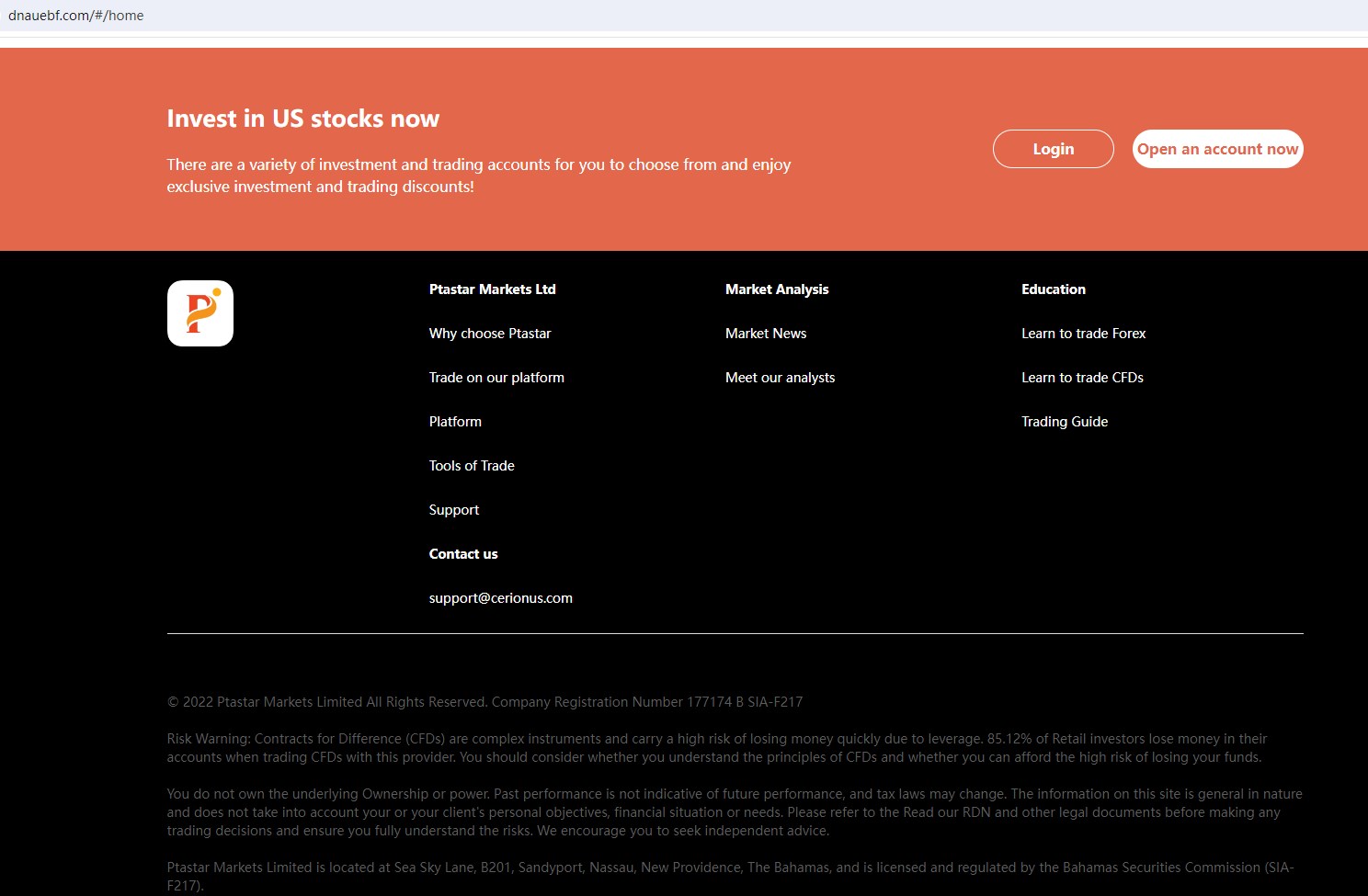Click the Ptastar logo icon in footer
The height and width of the screenshot is (896, 1368).
pos(200,313)
